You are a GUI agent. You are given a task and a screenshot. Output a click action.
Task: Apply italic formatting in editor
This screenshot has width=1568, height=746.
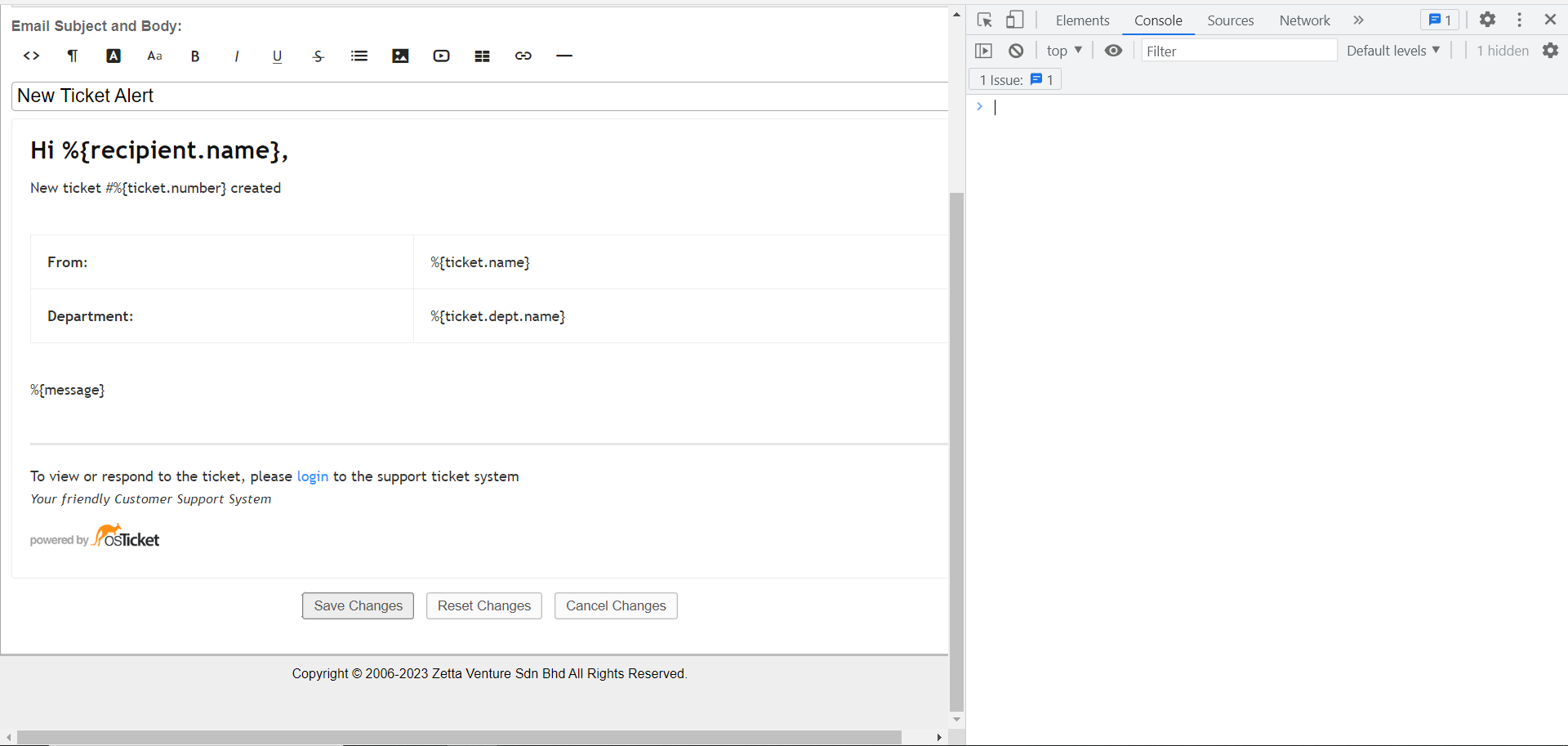click(236, 56)
